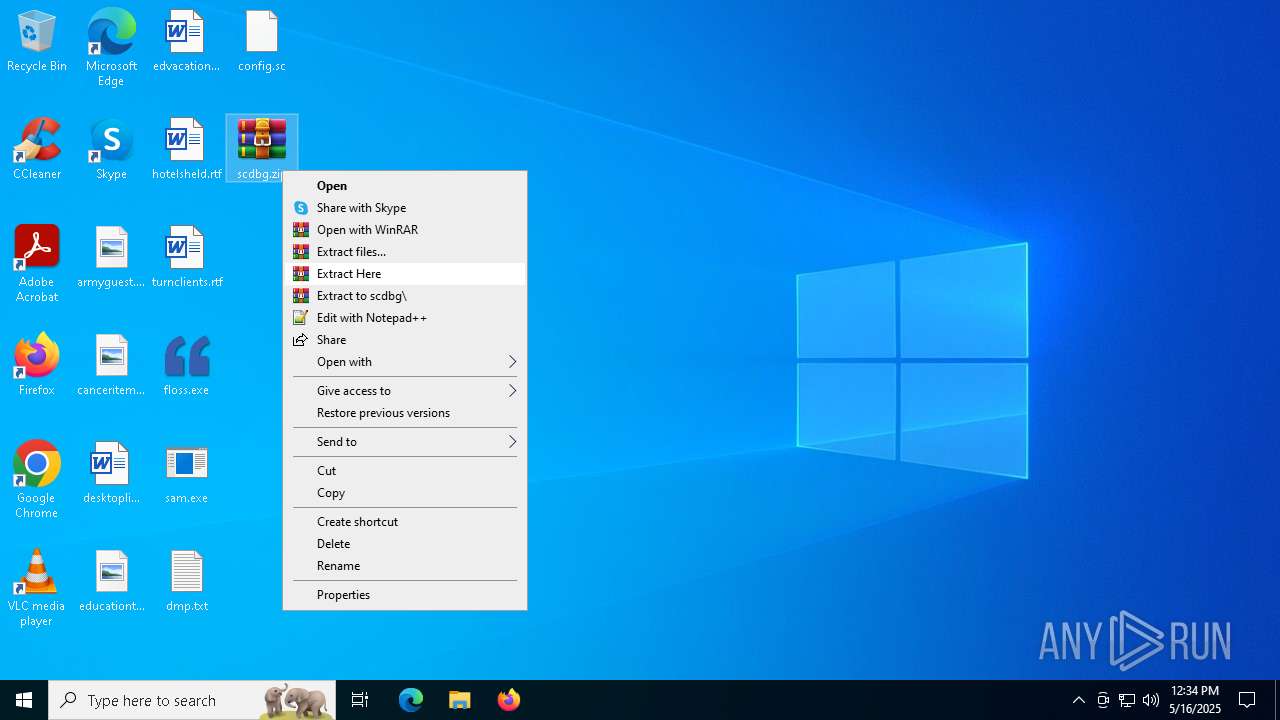Choose Extract to scdbg\ entry
The height and width of the screenshot is (720, 1280).
click(405, 296)
